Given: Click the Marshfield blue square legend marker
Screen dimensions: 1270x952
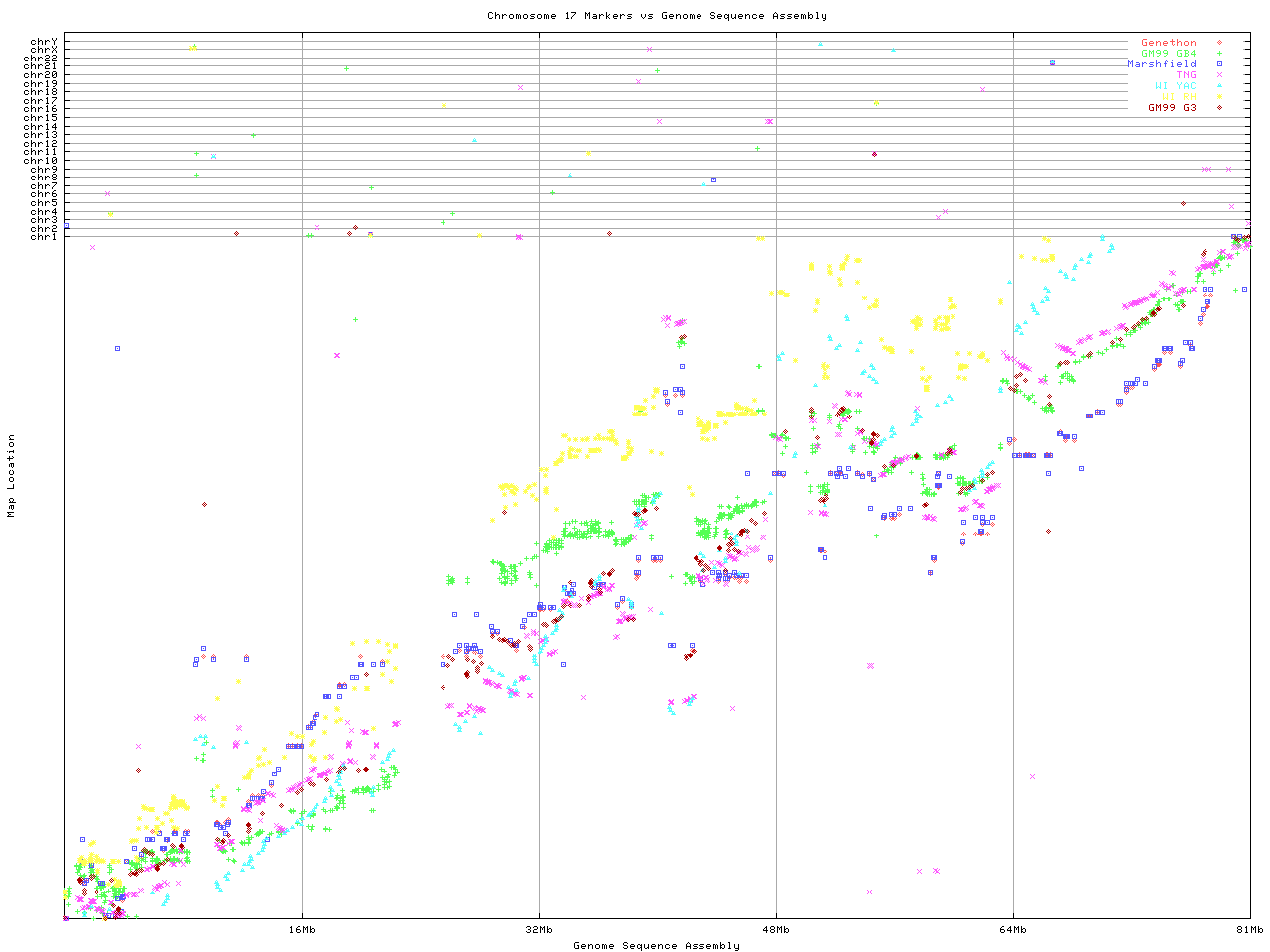Looking at the screenshot, I should 1219,64.
